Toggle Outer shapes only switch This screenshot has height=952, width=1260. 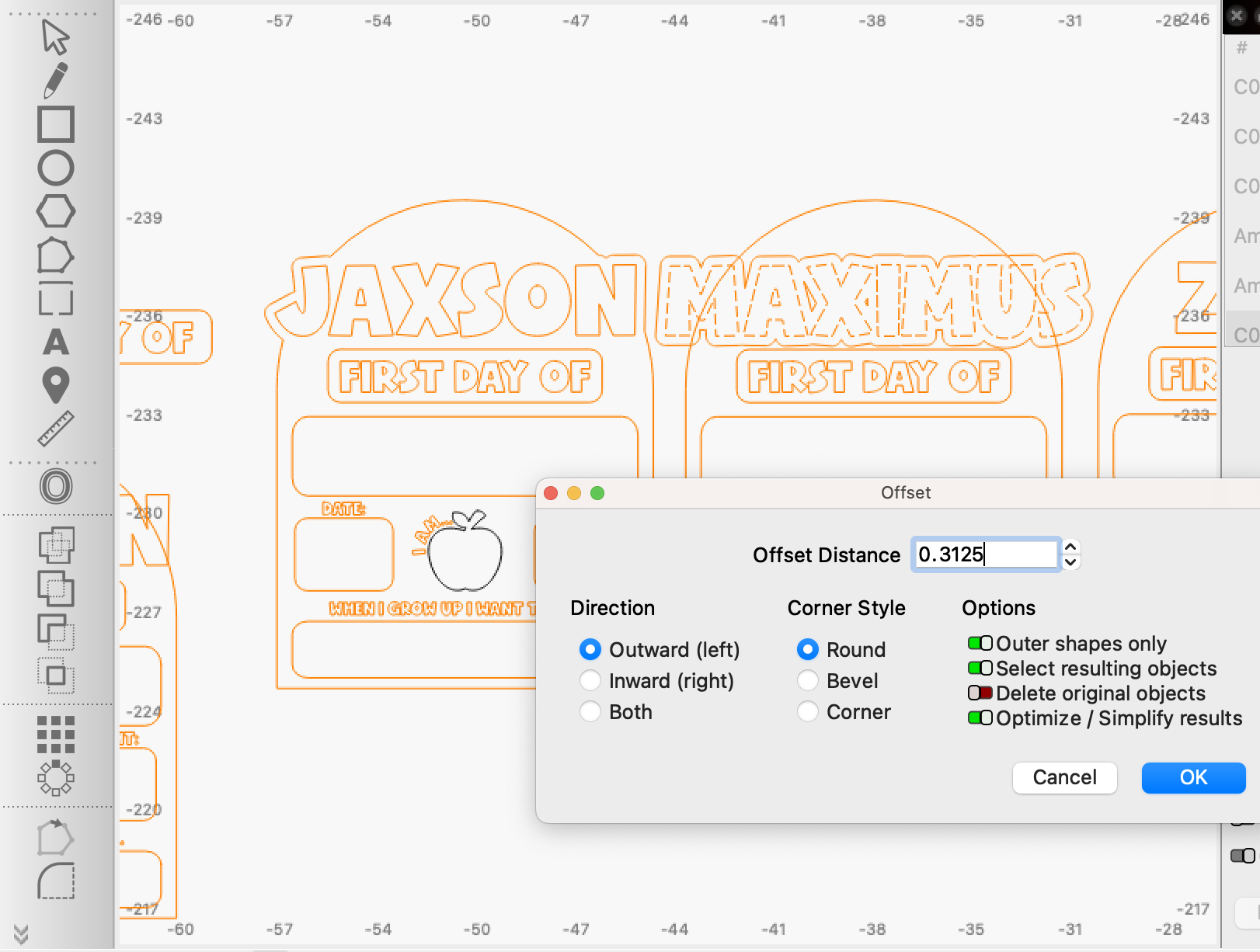click(x=980, y=644)
